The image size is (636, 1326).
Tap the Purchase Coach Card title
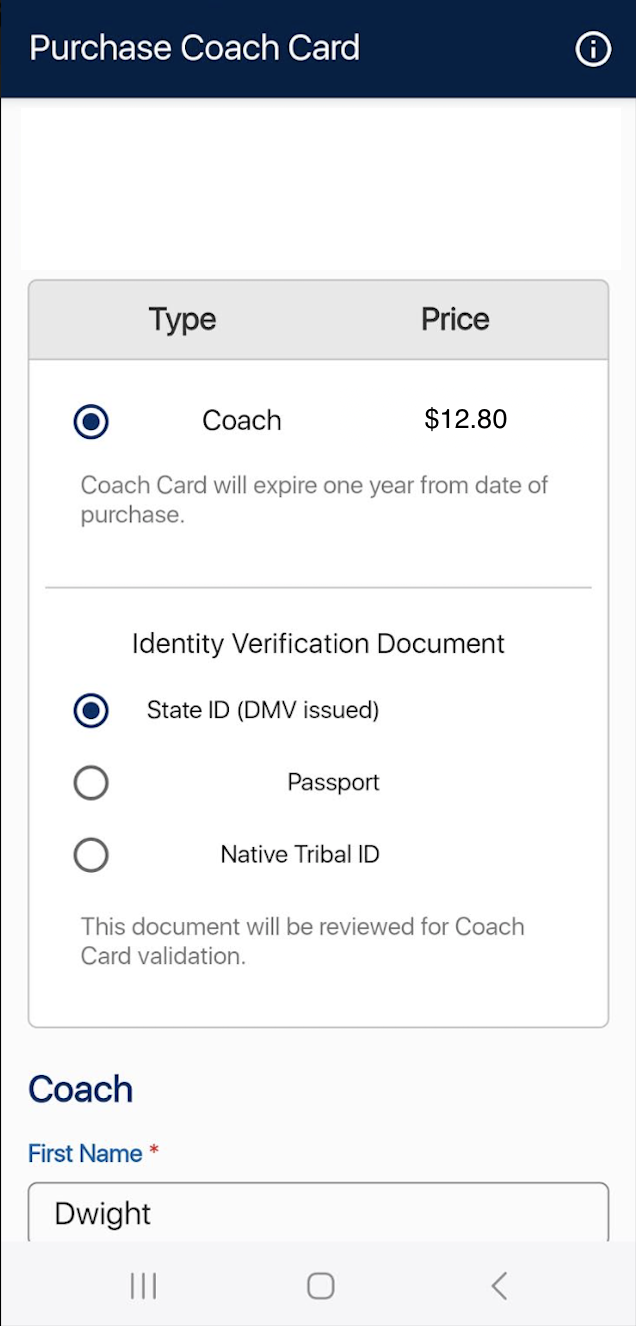(x=195, y=48)
